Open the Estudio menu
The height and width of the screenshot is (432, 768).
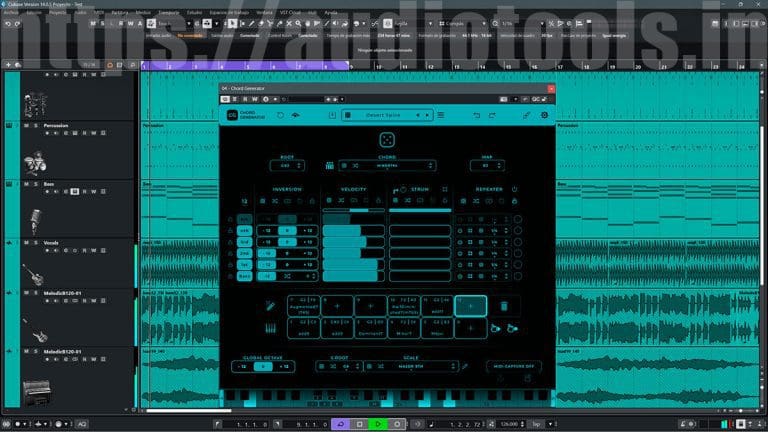pos(194,12)
